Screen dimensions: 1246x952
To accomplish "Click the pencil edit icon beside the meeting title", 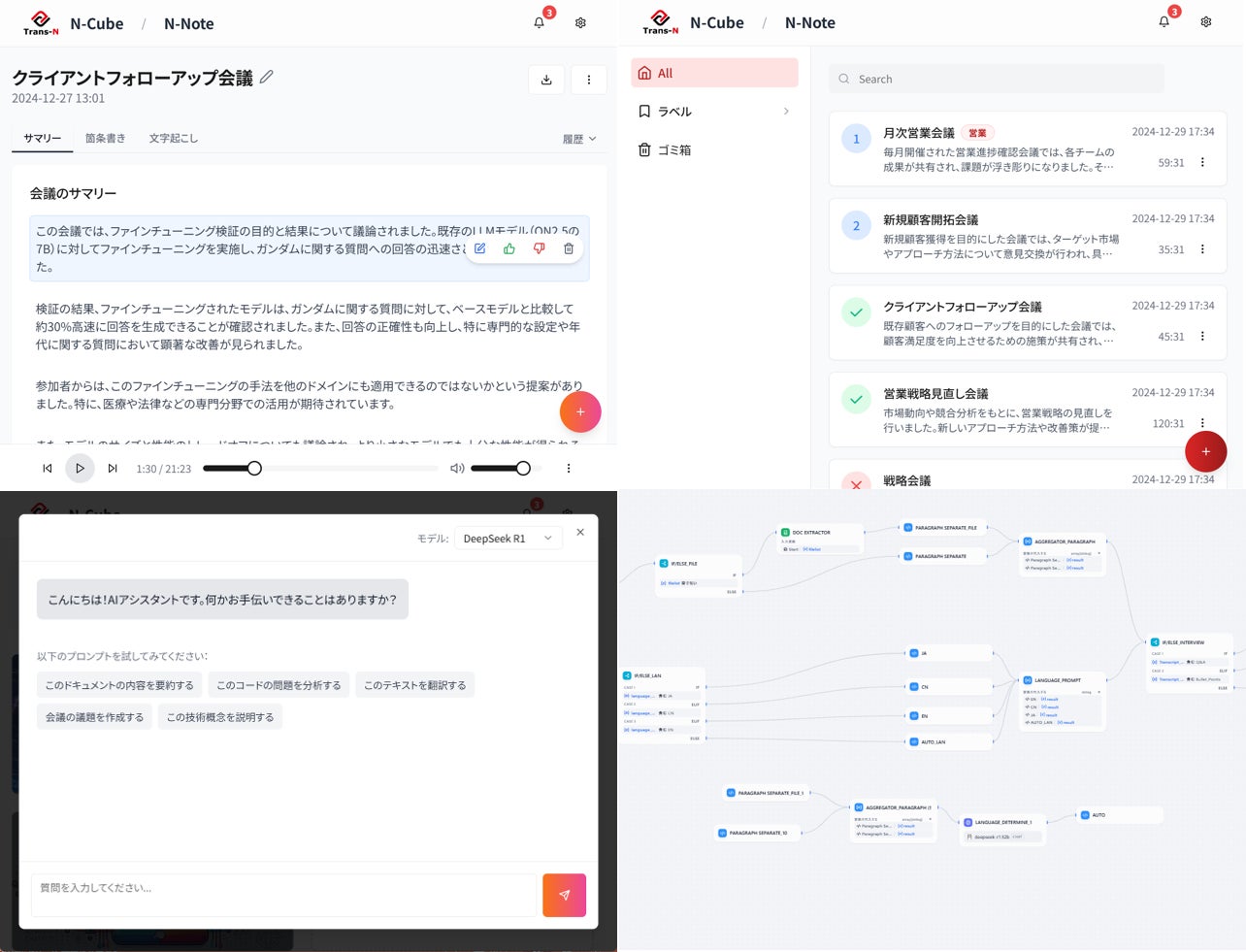I will click(x=266, y=77).
